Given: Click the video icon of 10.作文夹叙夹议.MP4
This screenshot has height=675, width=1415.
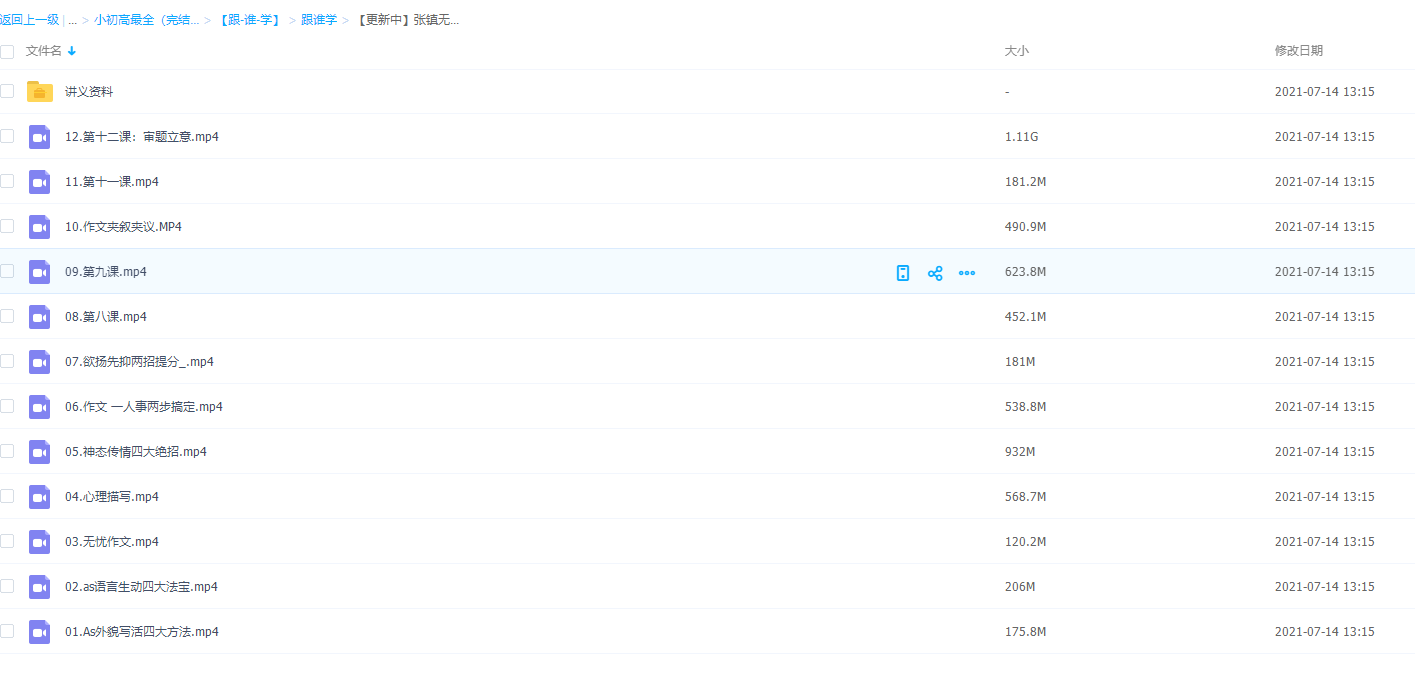Looking at the screenshot, I should click(40, 227).
